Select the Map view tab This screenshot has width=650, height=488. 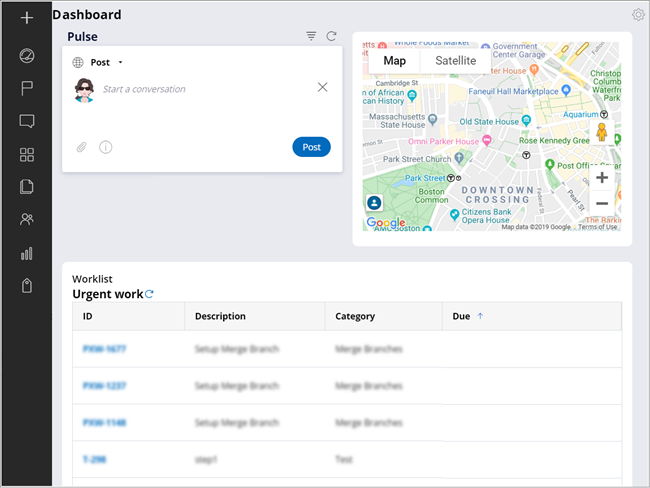tap(395, 61)
